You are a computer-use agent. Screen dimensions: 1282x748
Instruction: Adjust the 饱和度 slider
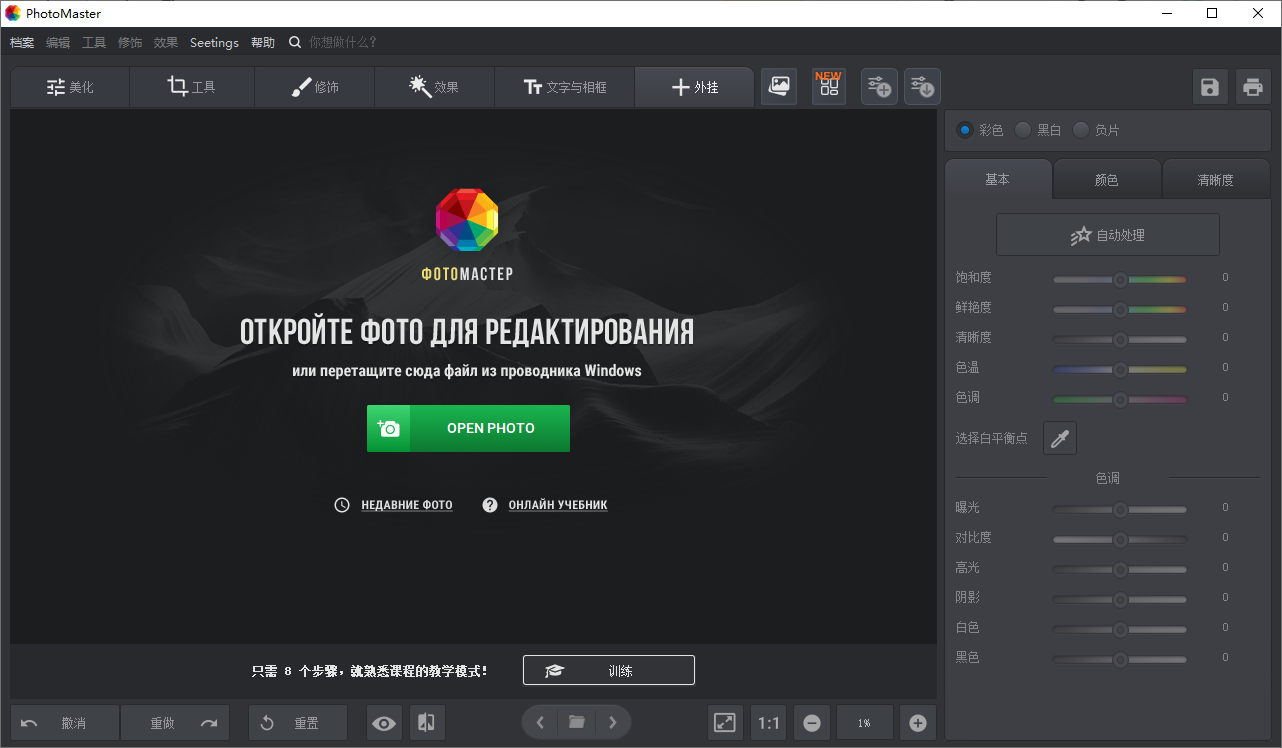(1118, 279)
